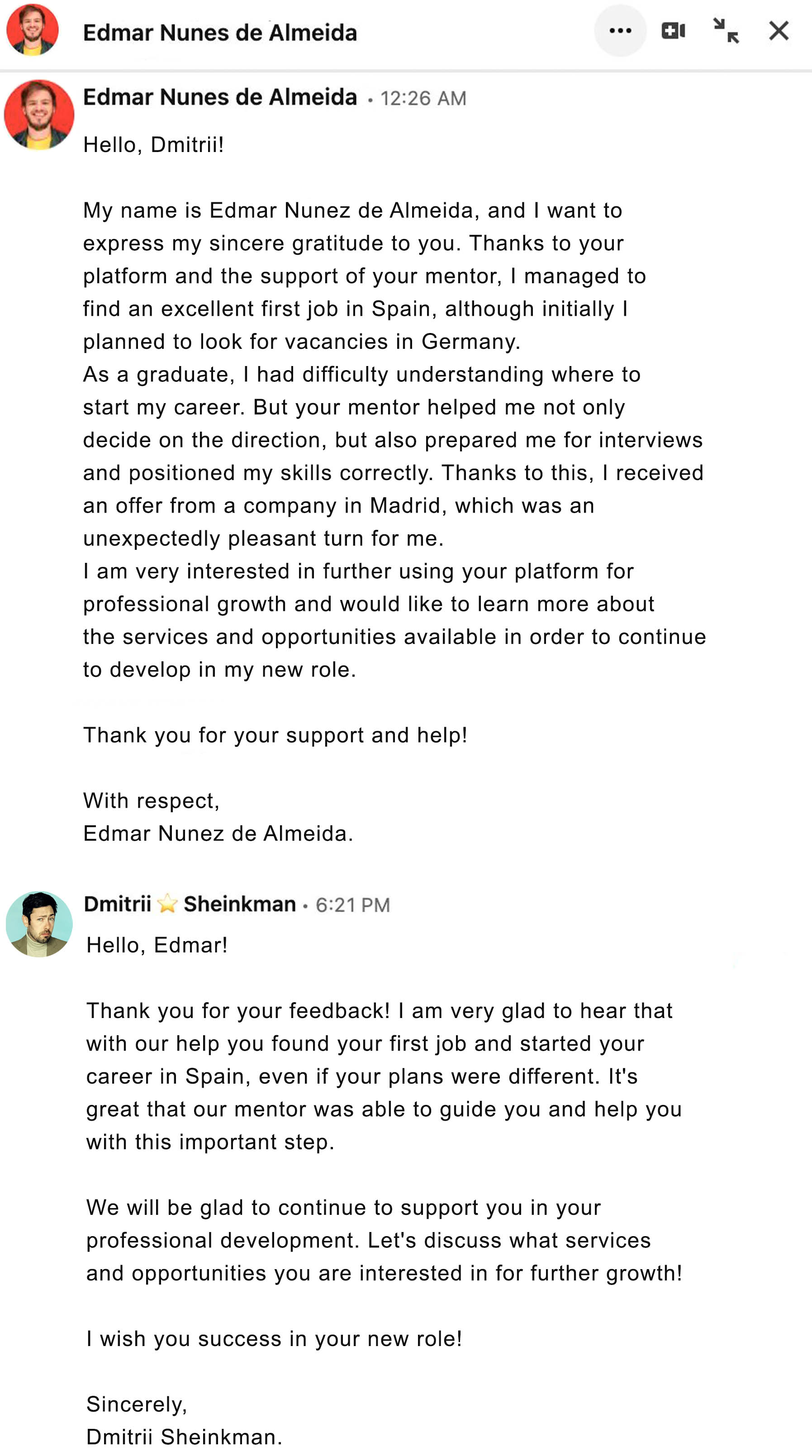Click the "Hello, Edmar!" greeting line
This screenshot has width=812, height=1456.
(x=157, y=945)
